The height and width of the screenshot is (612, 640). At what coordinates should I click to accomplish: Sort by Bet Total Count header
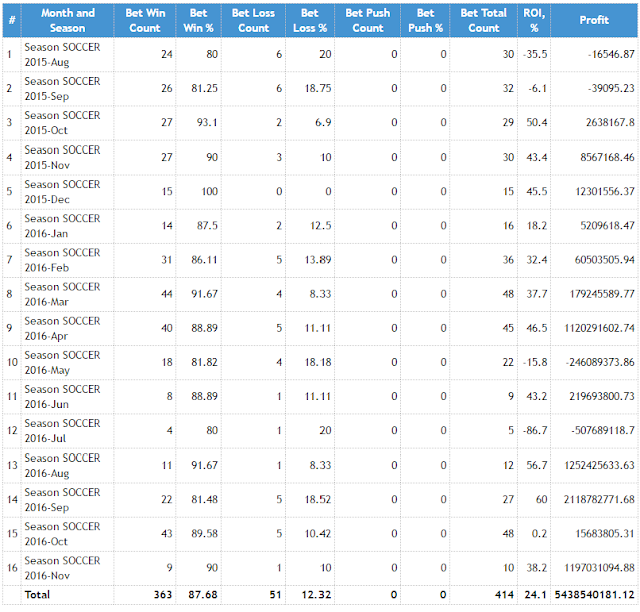point(484,20)
